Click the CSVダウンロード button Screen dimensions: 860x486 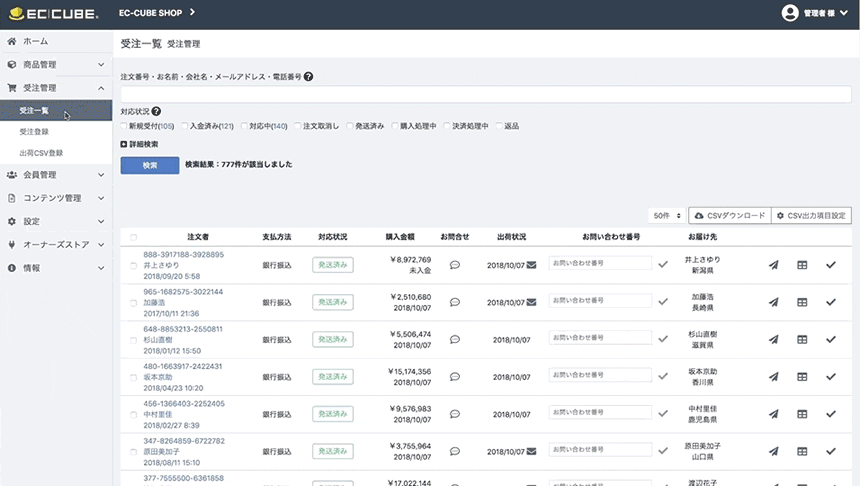730,216
